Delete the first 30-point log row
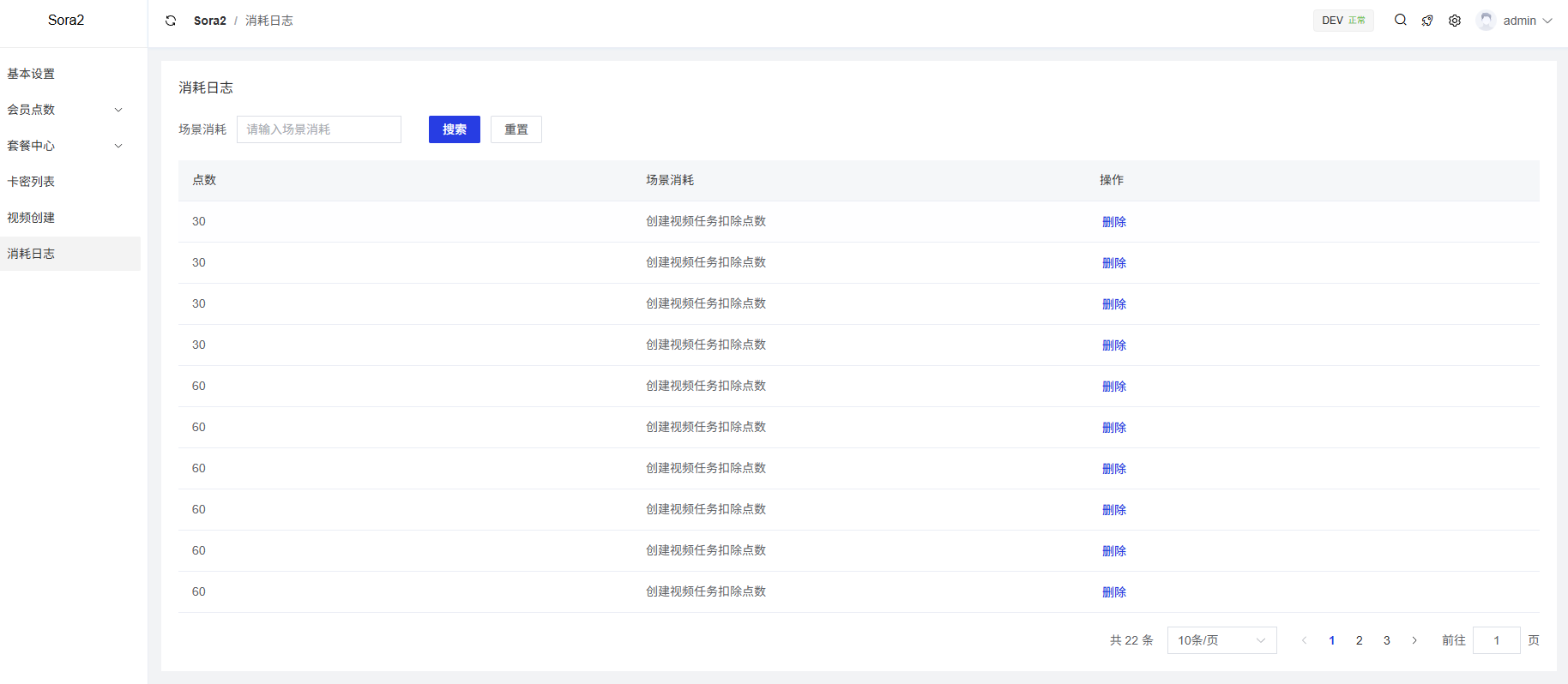 point(1113,222)
